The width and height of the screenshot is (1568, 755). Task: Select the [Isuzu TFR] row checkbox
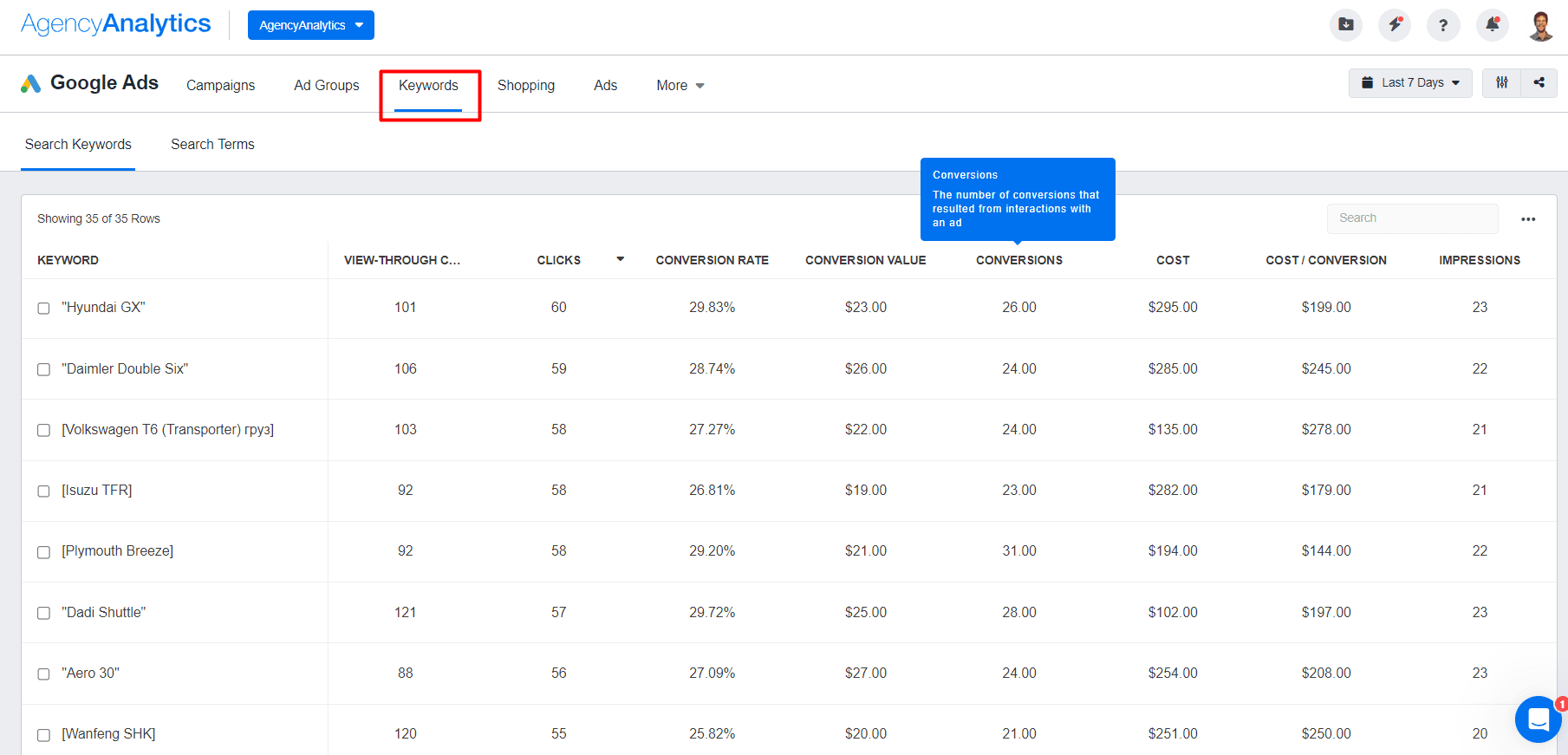(x=43, y=491)
